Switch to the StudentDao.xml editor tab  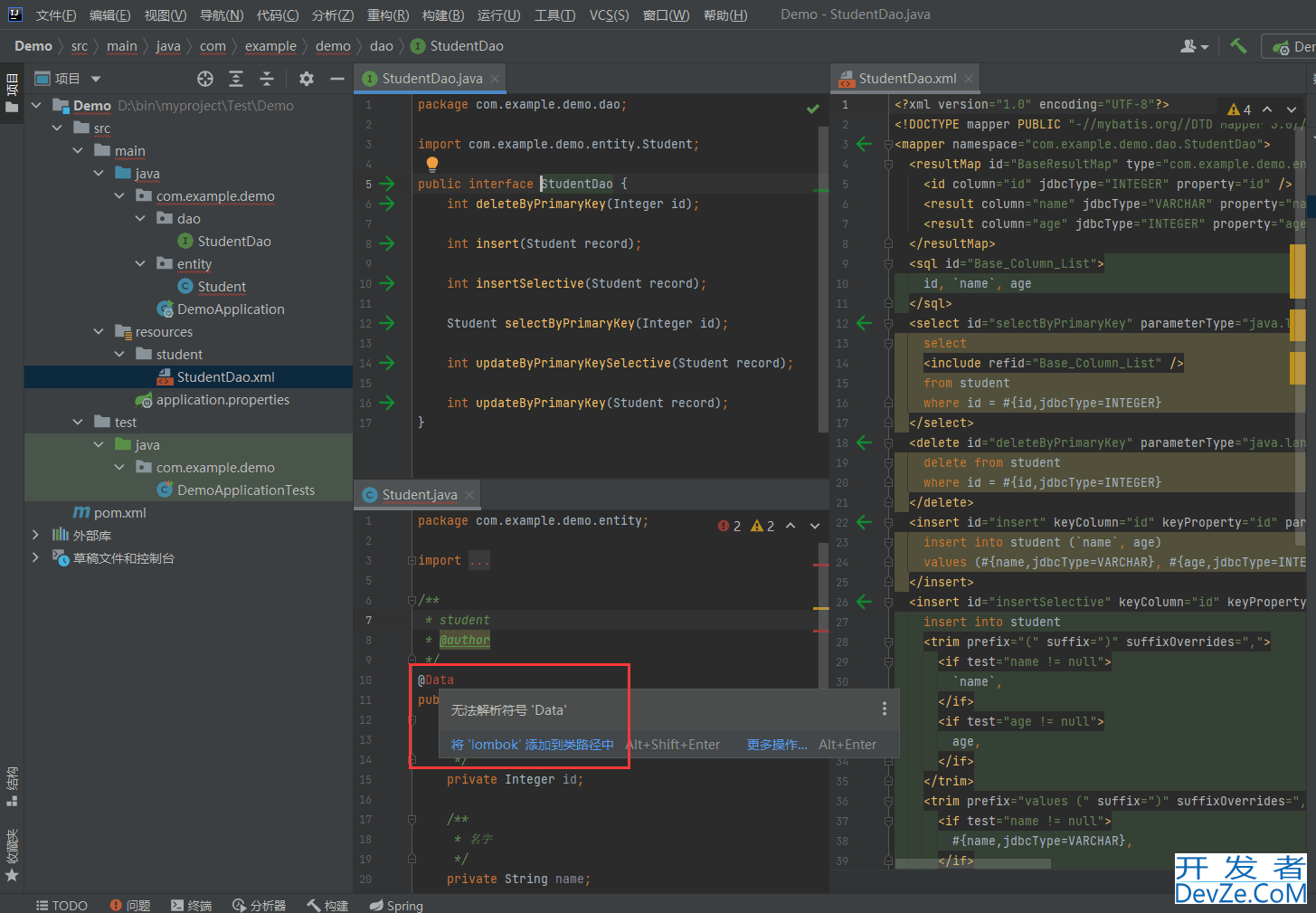907,79
